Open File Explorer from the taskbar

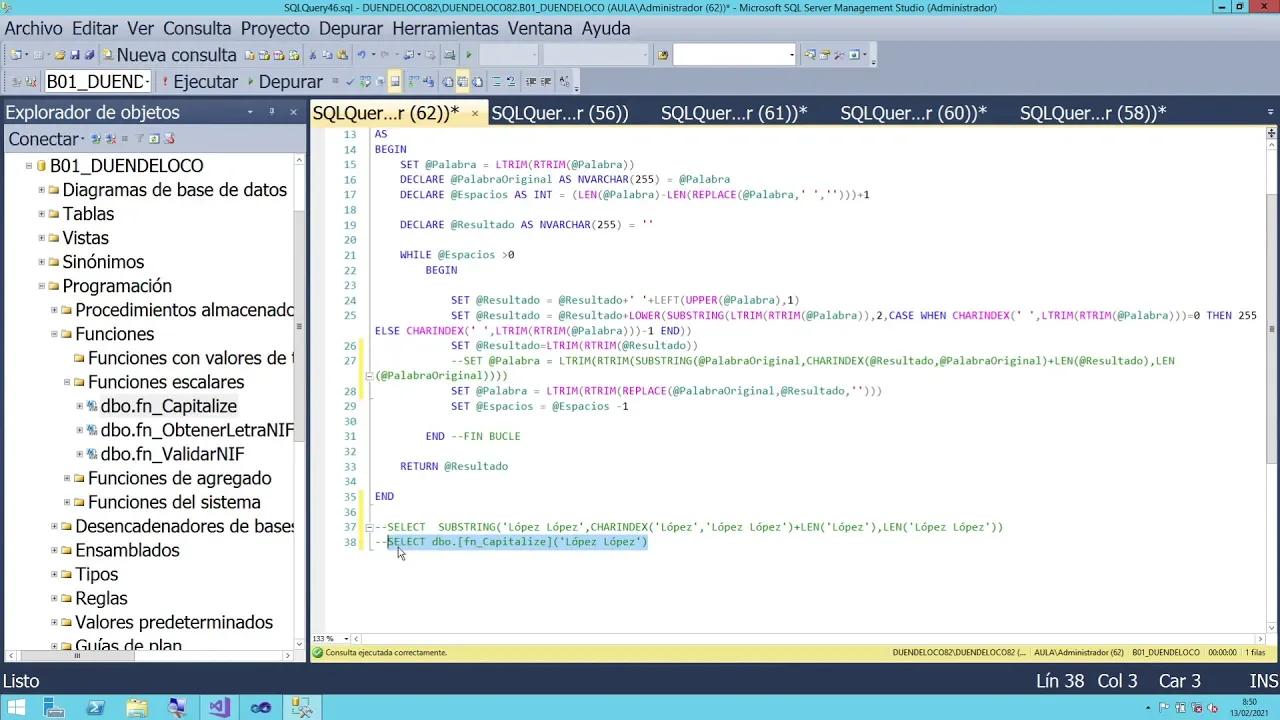(x=136, y=708)
